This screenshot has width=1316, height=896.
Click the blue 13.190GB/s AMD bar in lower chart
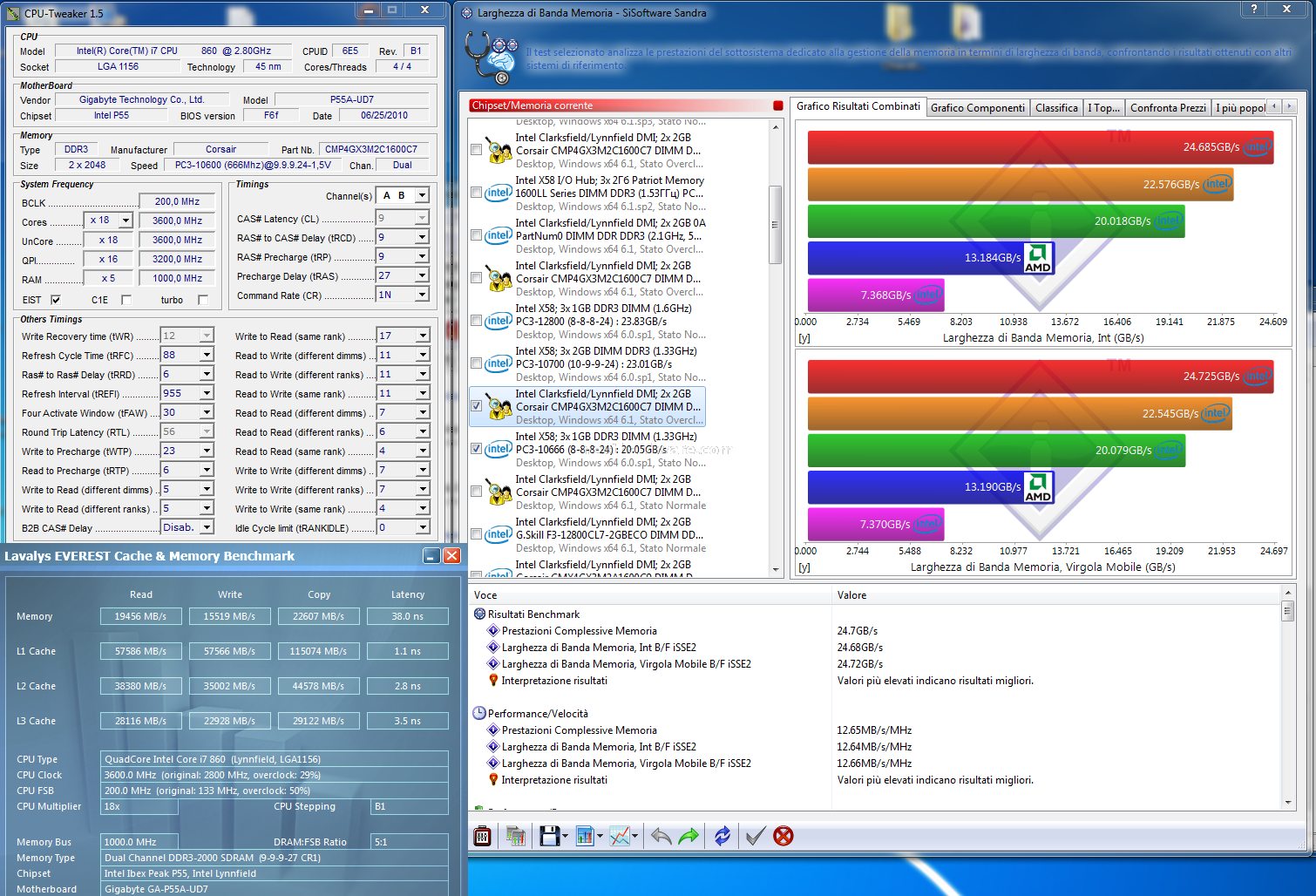[x=930, y=487]
